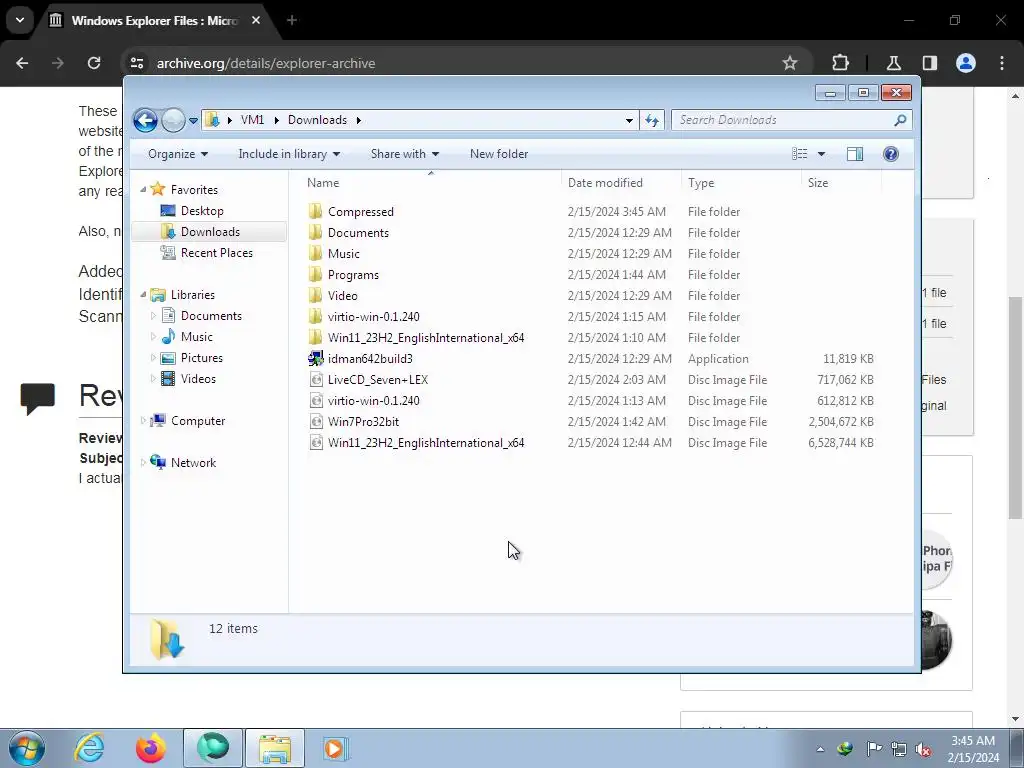Select Computer in the navigation pane
The image size is (1024, 768).
click(197, 421)
